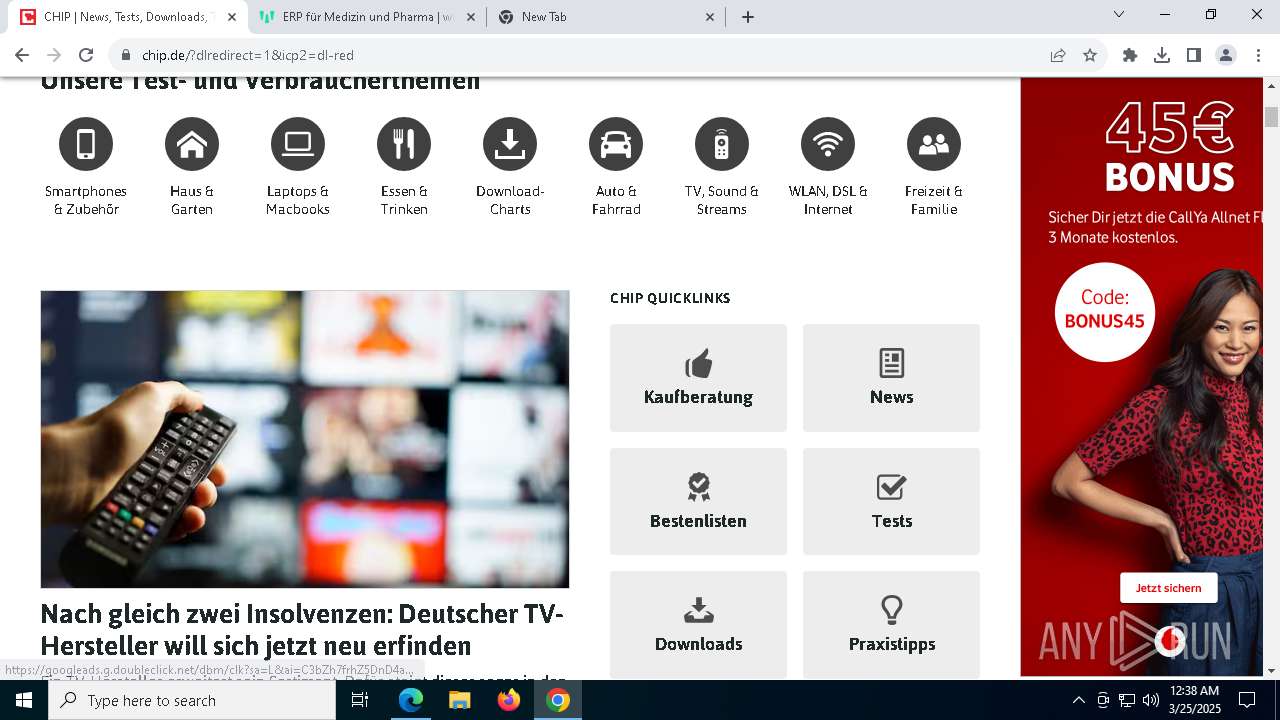Open the Windows notification center

click(x=1247, y=700)
